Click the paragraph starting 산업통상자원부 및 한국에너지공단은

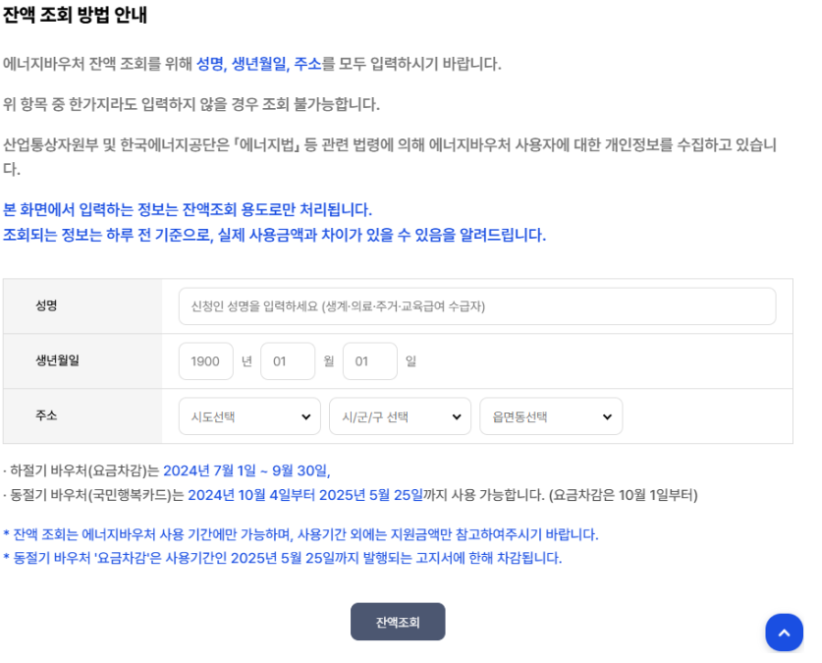click(390, 156)
